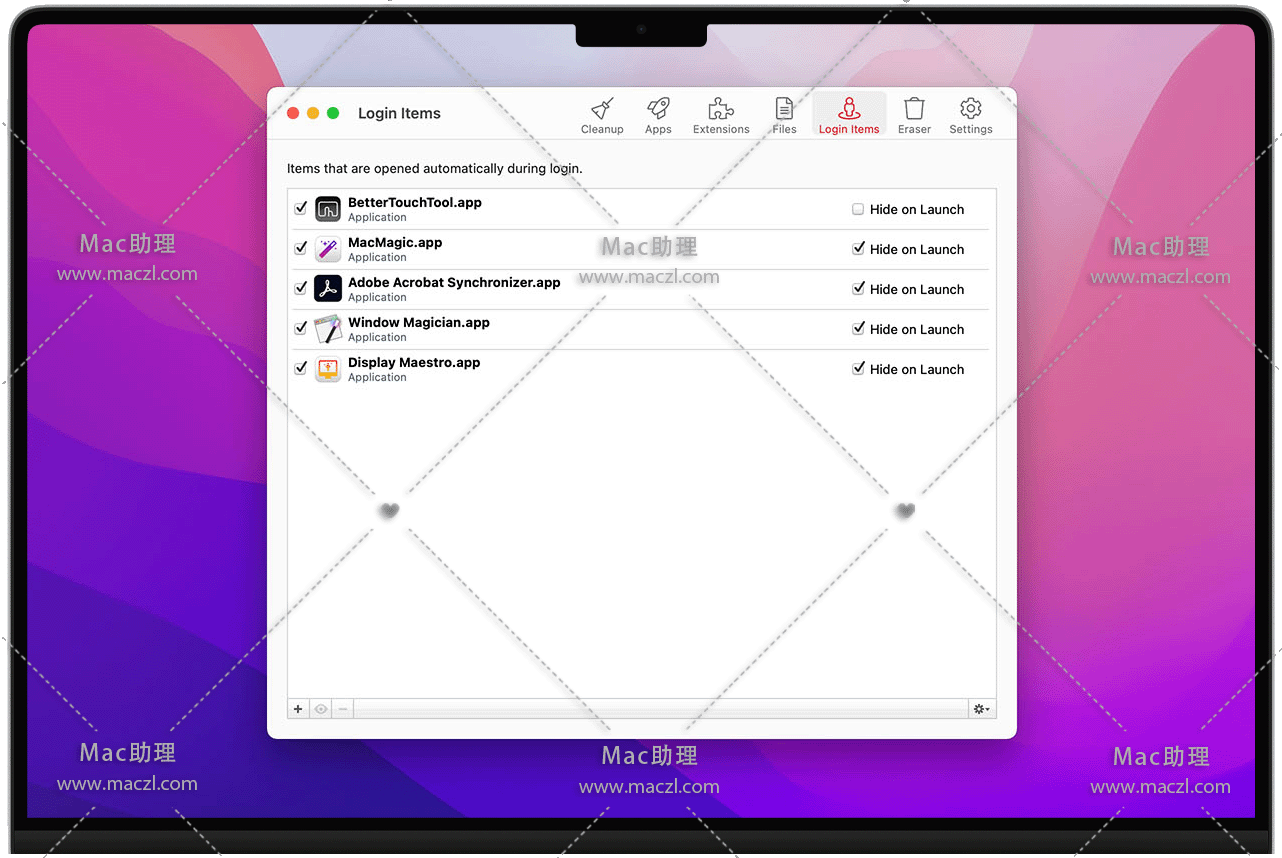The image size is (1282, 858).
Task: Switch to the Apps rocket section
Action: click(658, 115)
